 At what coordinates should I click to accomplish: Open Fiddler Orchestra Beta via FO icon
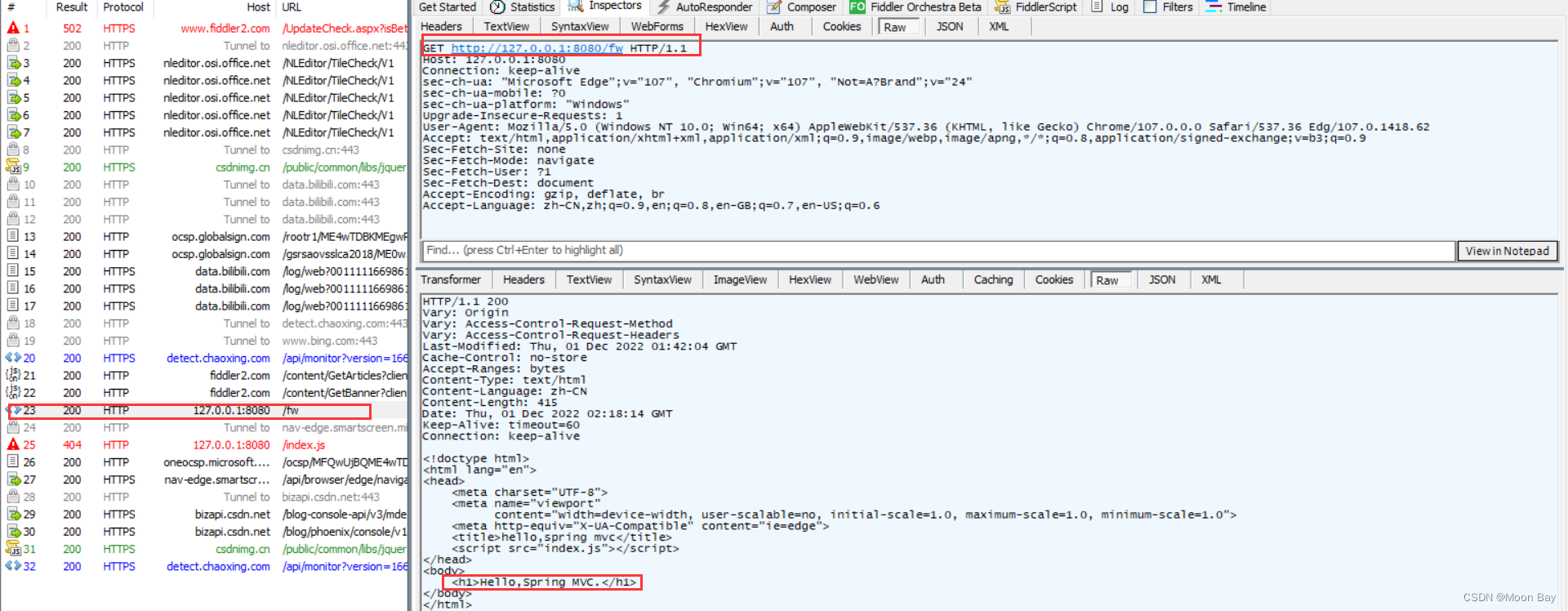point(857,7)
